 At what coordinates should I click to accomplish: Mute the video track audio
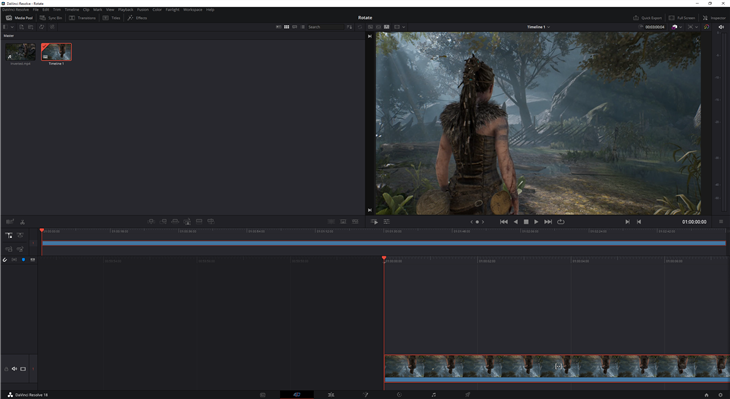click(x=14, y=369)
